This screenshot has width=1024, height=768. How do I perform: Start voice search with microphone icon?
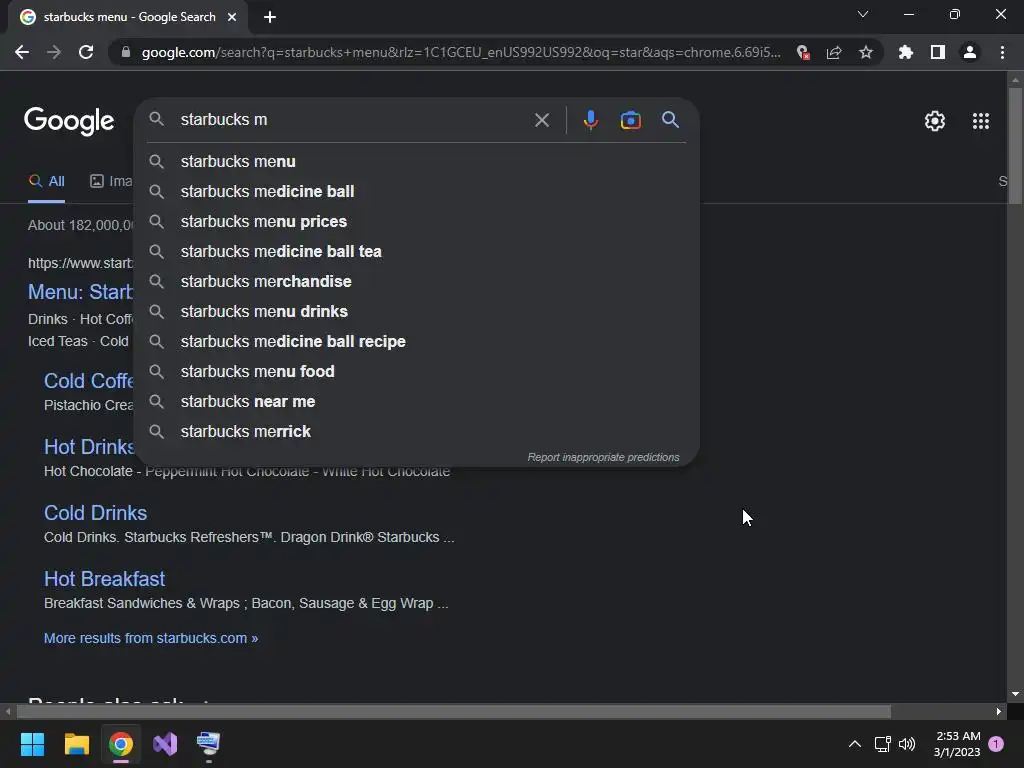coord(590,120)
